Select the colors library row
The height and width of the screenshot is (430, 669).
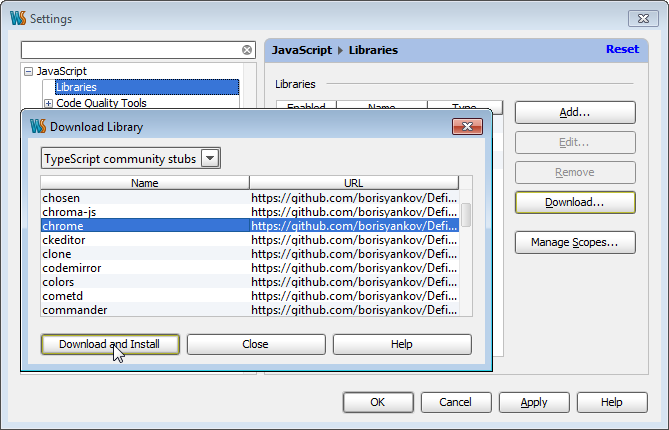tap(250, 282)
